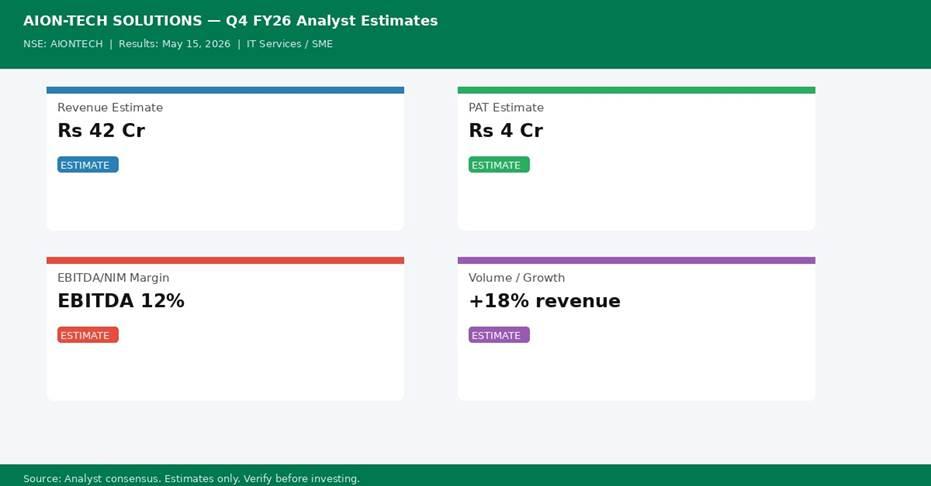
Task: Click the "Results: May 15, 2026" text
Action: click(x=174, y=44)
